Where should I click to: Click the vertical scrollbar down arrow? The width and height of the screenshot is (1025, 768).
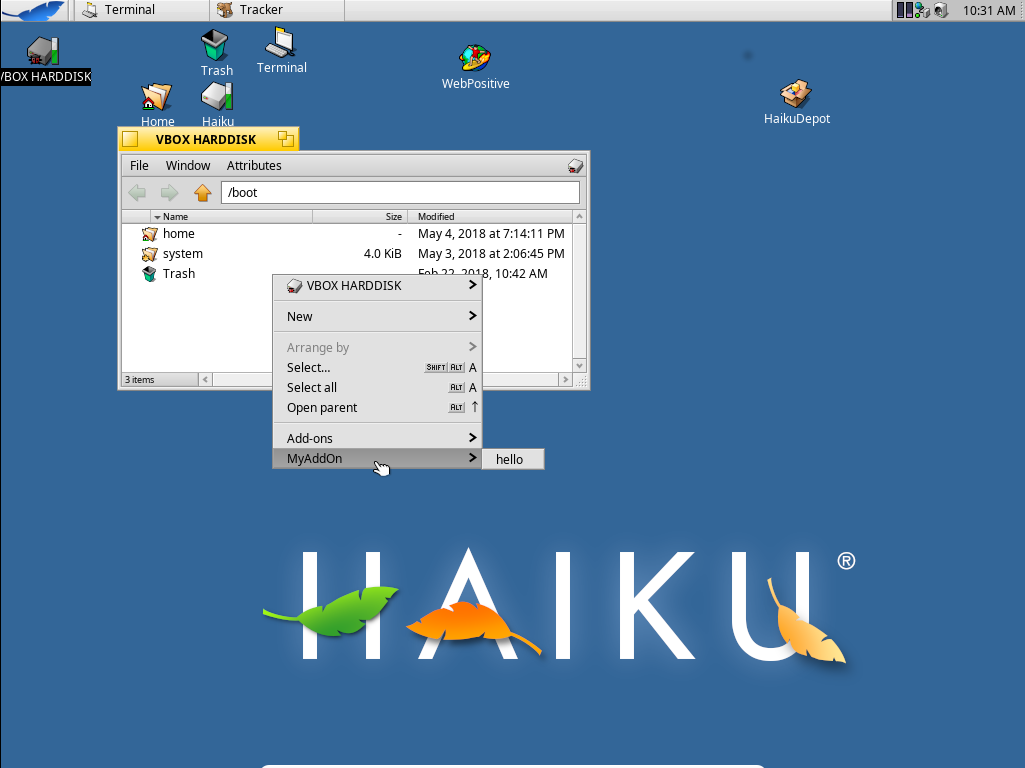click(579, 366)
